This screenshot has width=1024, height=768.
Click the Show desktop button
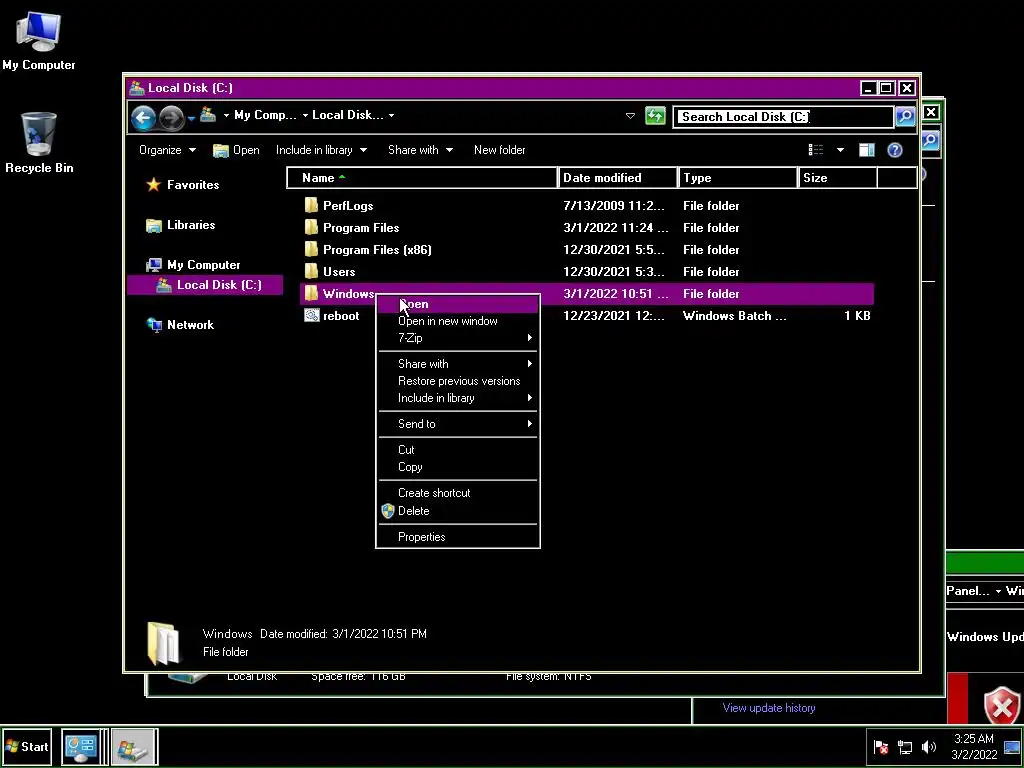[x=1012, y=746]
